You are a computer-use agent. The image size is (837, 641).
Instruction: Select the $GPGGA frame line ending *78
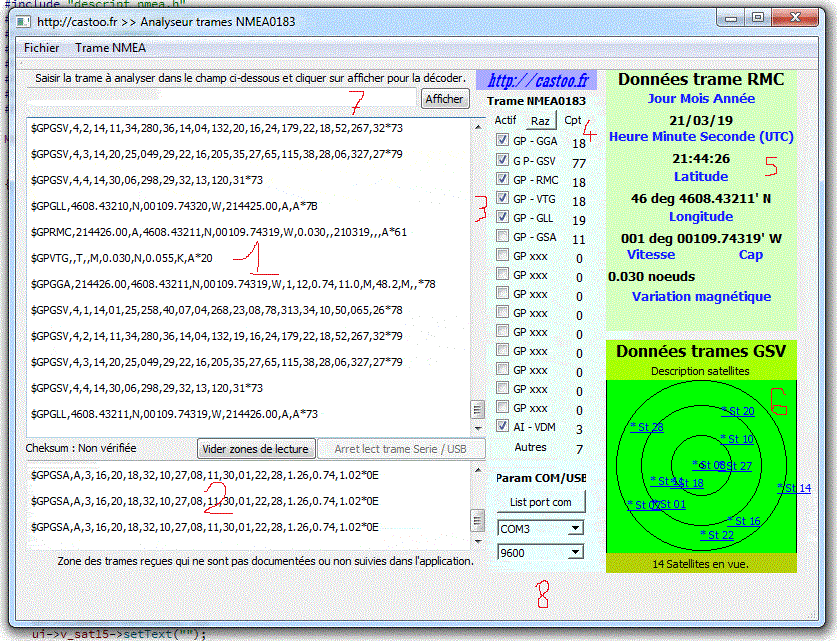pos(233,284)
